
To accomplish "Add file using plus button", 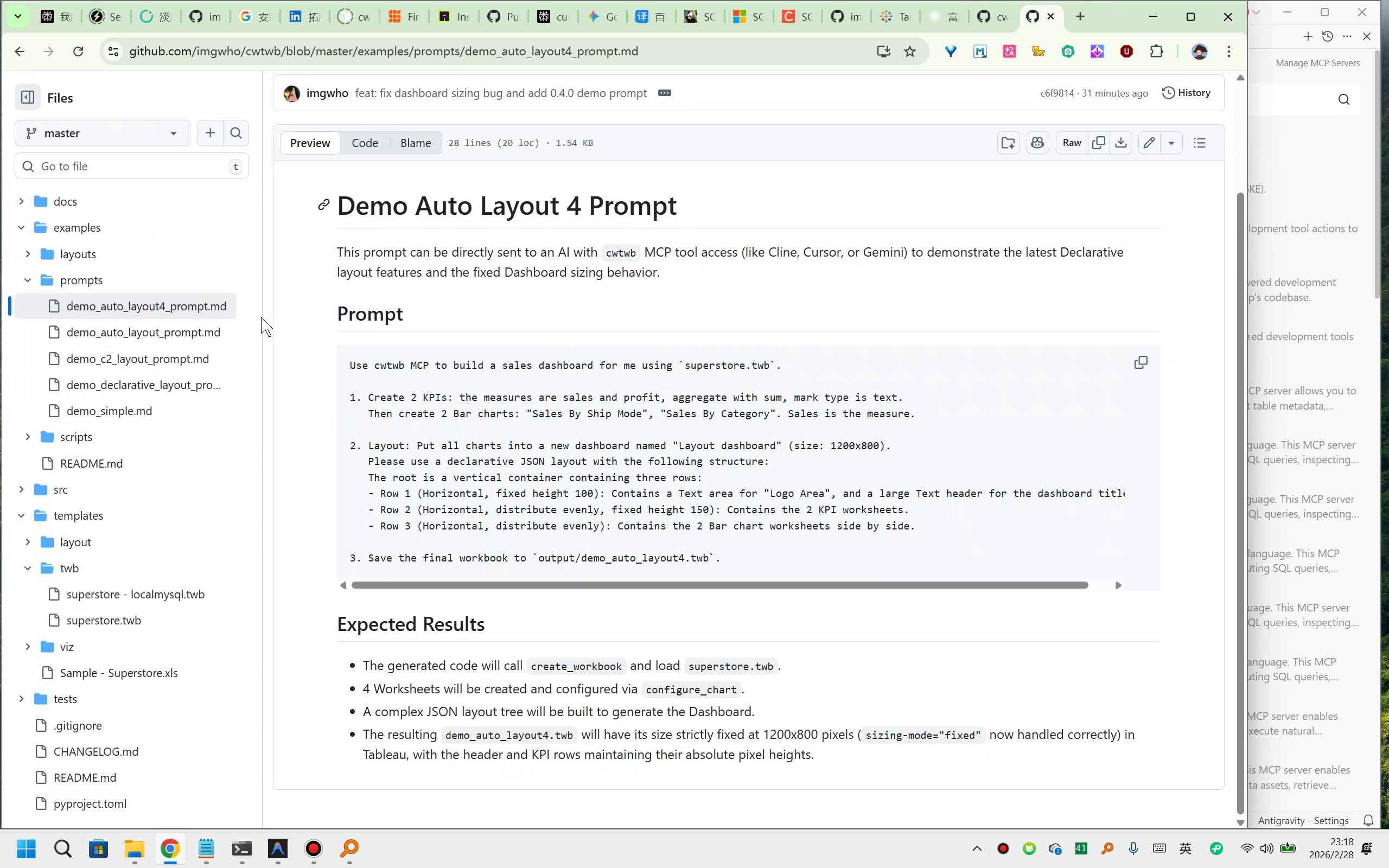I will click(210, 133).
